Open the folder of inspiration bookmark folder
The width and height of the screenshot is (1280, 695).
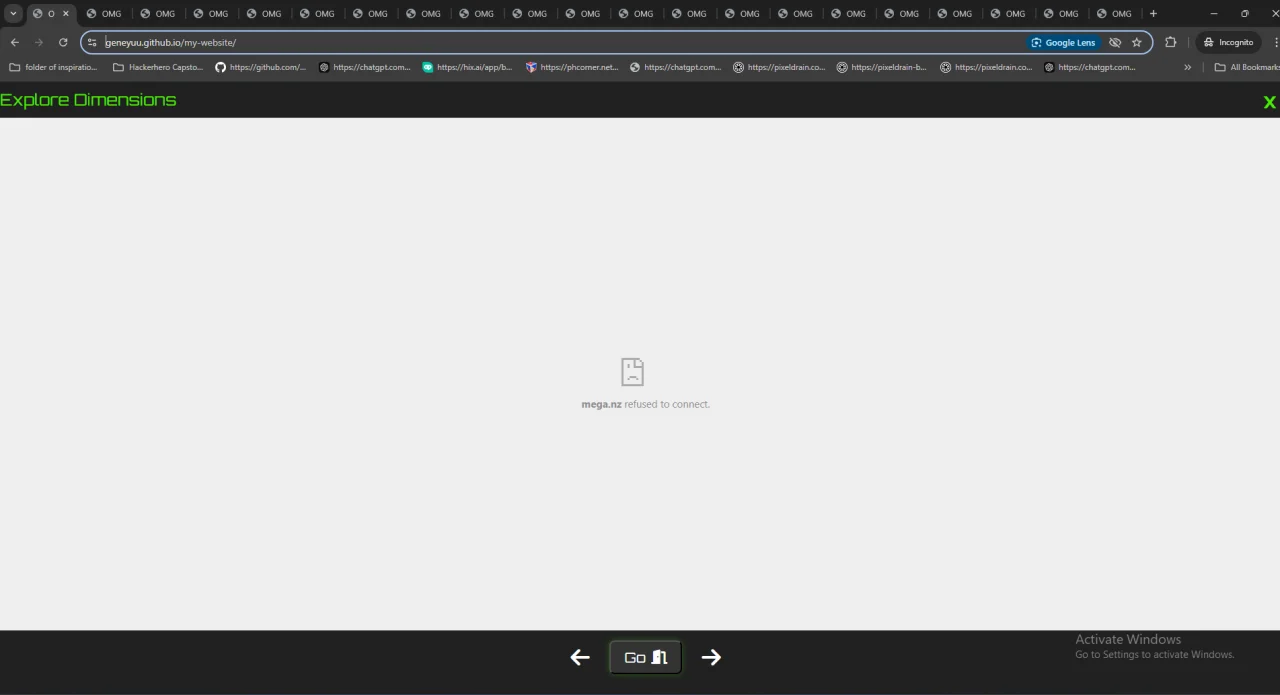click(53, 67)
